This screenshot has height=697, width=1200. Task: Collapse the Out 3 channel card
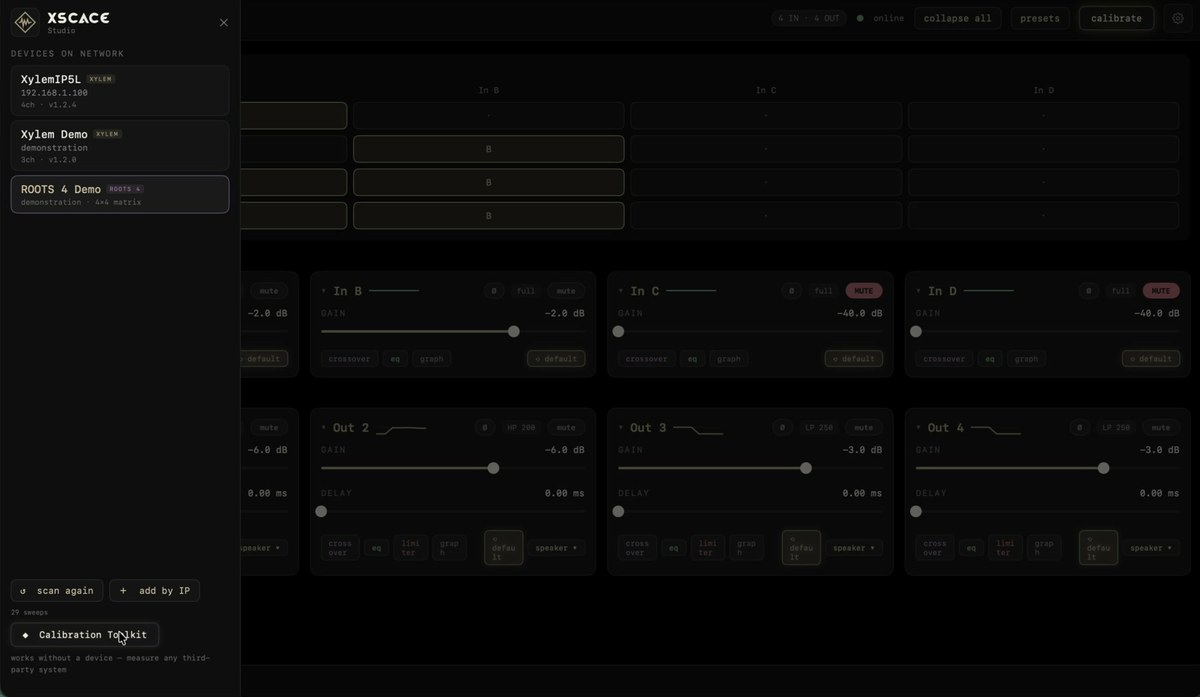621,428
